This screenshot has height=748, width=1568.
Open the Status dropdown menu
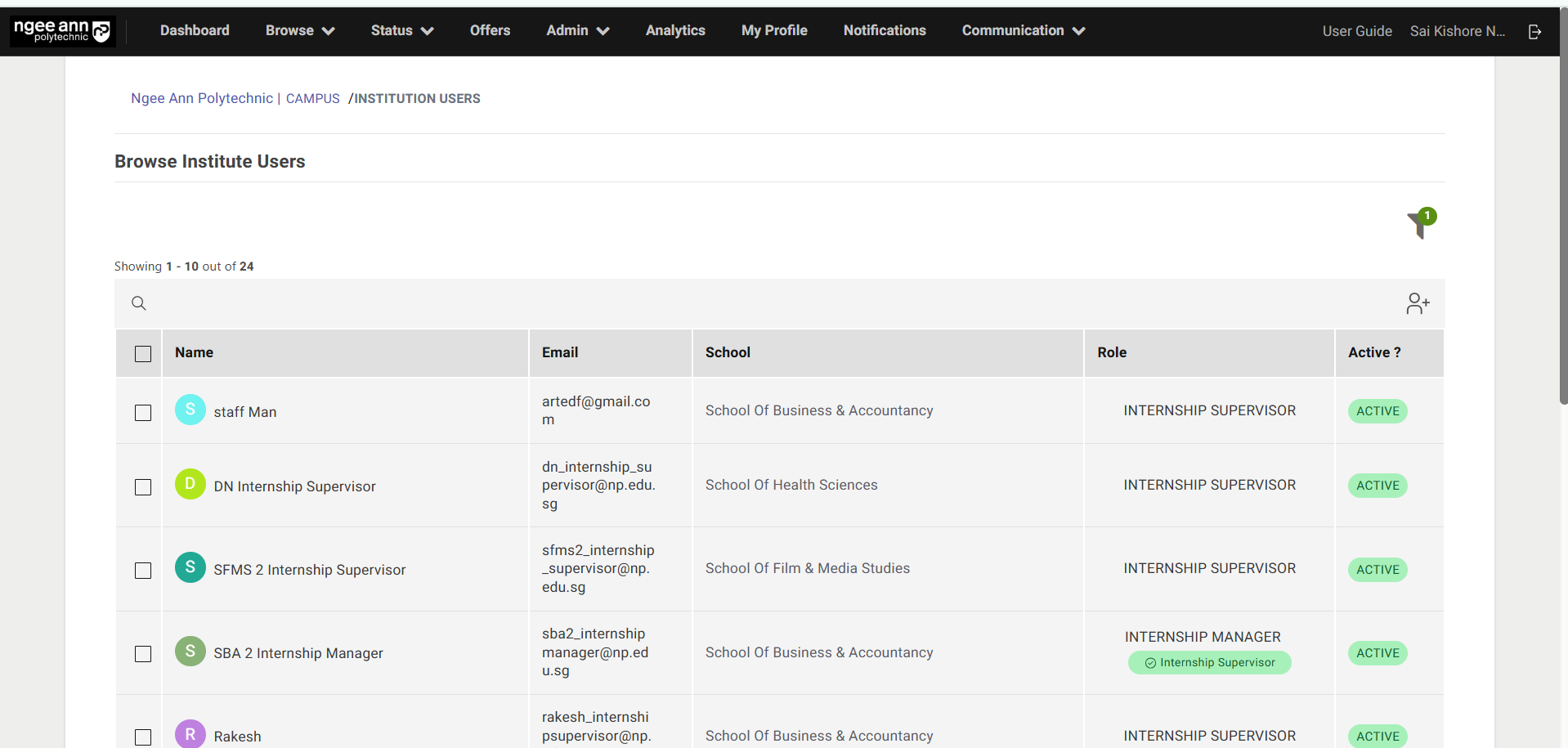click(401, 31)
